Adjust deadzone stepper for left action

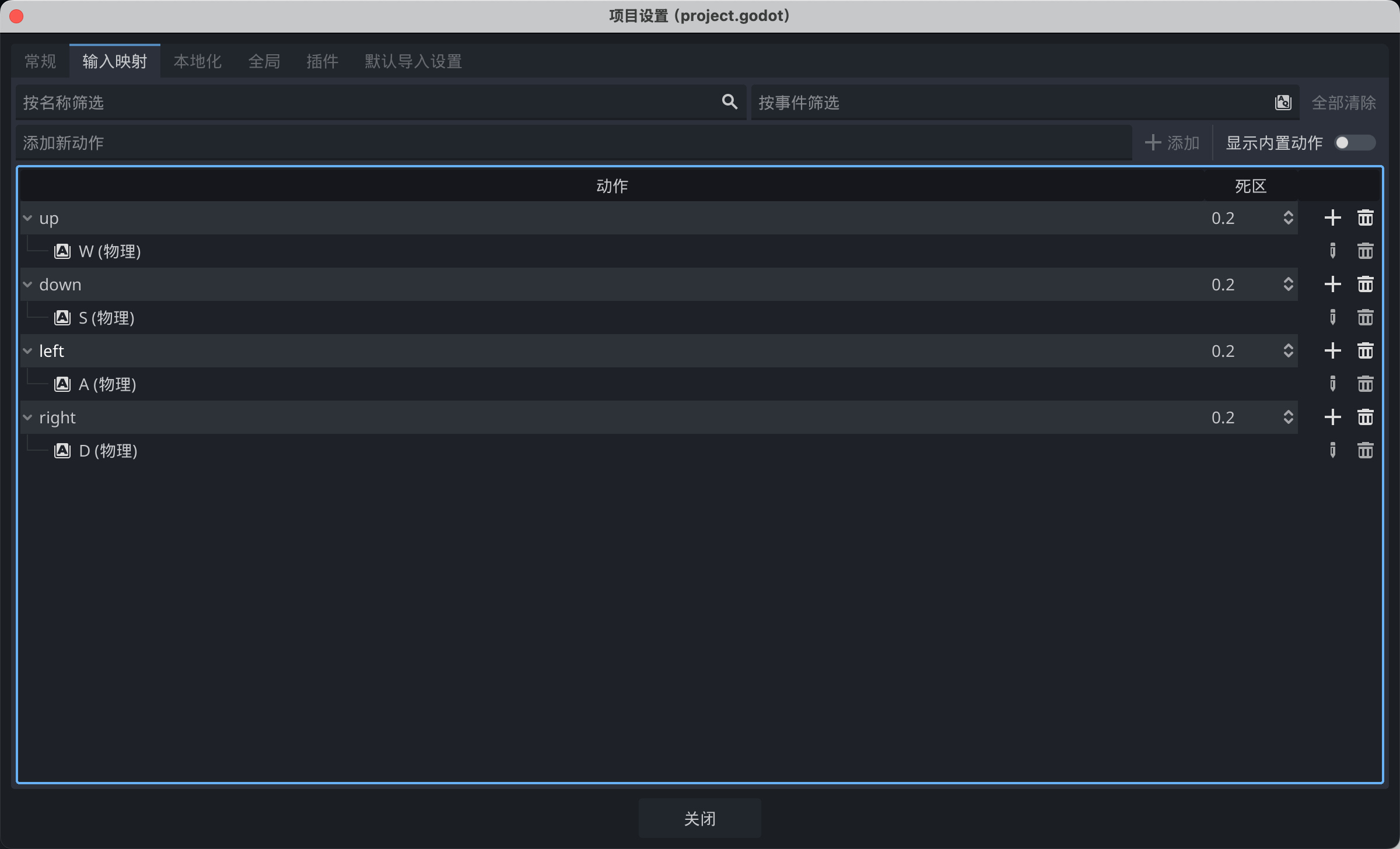point(1288,351)
